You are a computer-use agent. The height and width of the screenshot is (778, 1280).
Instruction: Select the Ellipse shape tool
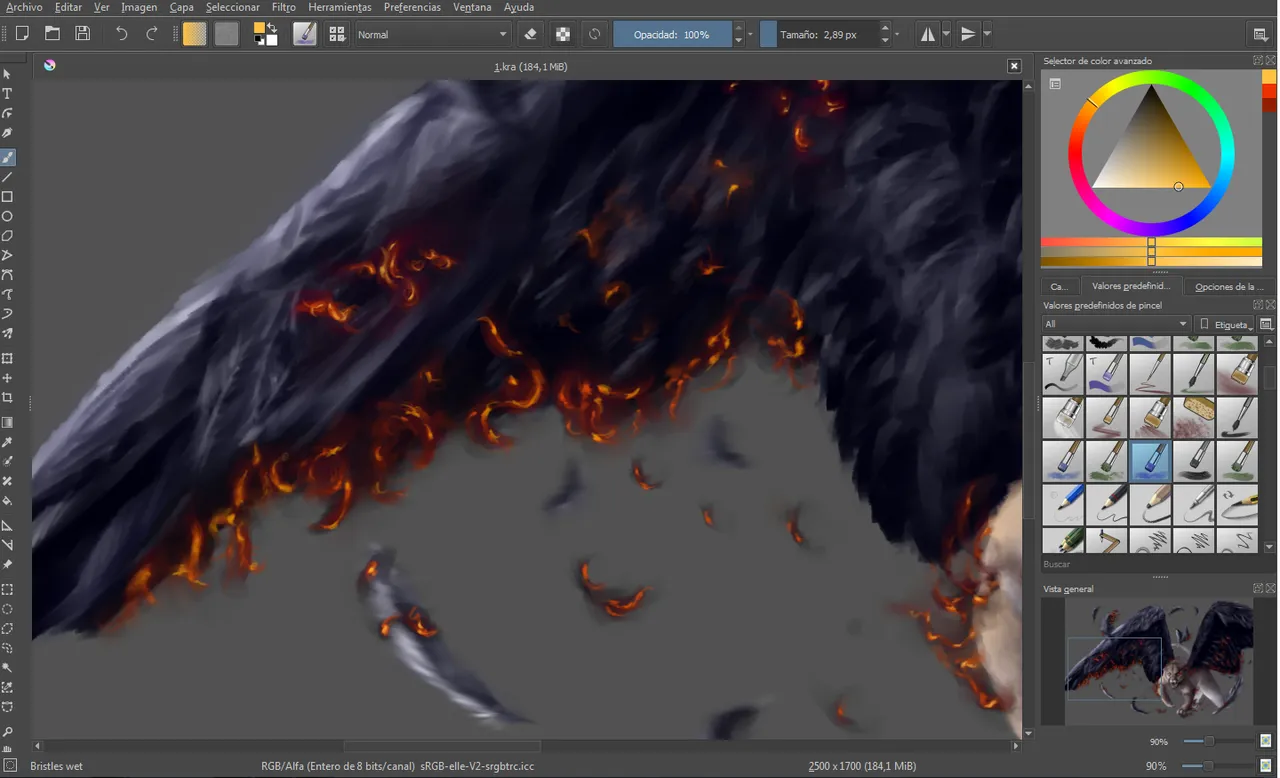(7, 216)
